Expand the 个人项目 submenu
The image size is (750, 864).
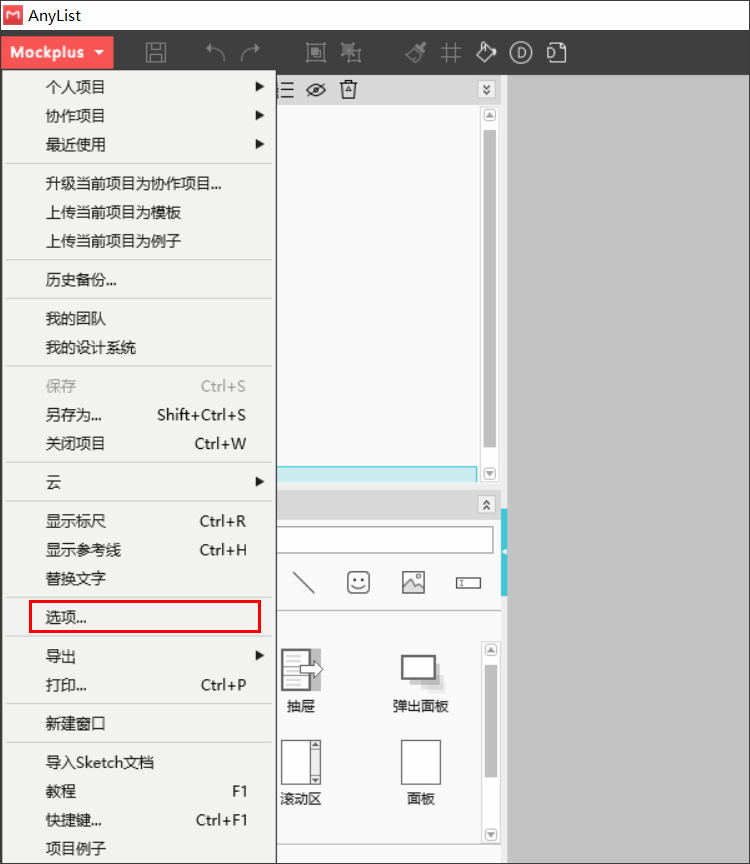click(x=139, y=87)
